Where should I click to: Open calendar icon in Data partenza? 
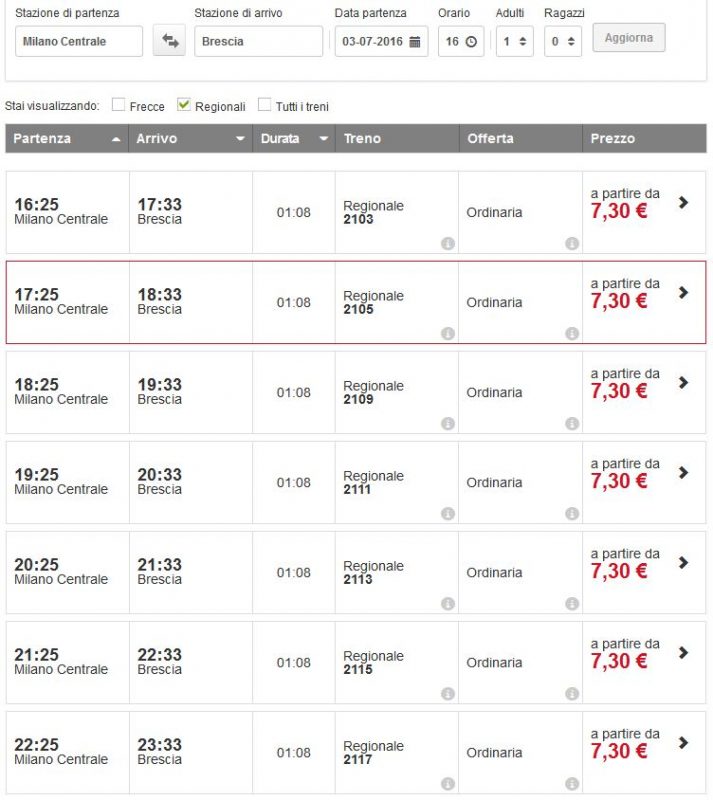point(415,42)
